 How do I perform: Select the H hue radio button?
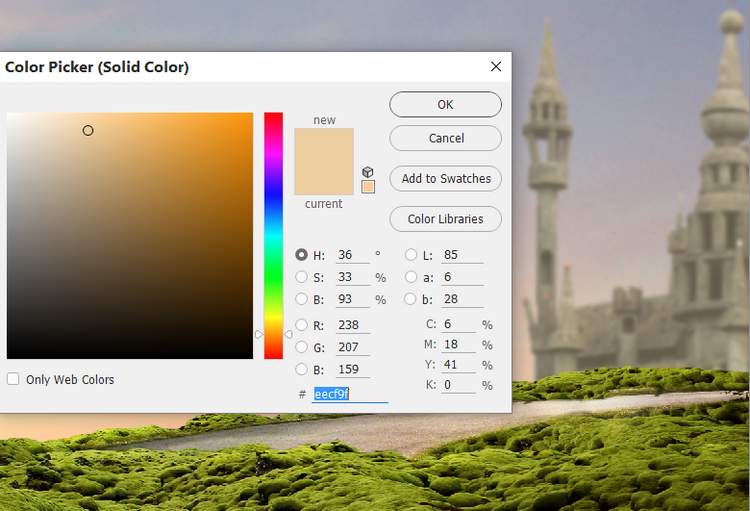[302, 255]
